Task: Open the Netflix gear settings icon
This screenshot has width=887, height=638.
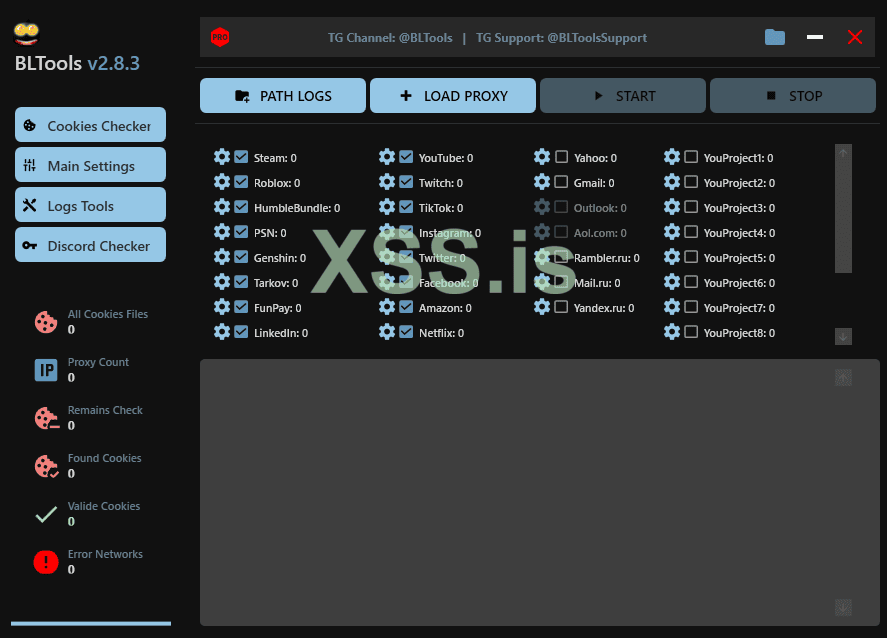Action: click(387, 332)
